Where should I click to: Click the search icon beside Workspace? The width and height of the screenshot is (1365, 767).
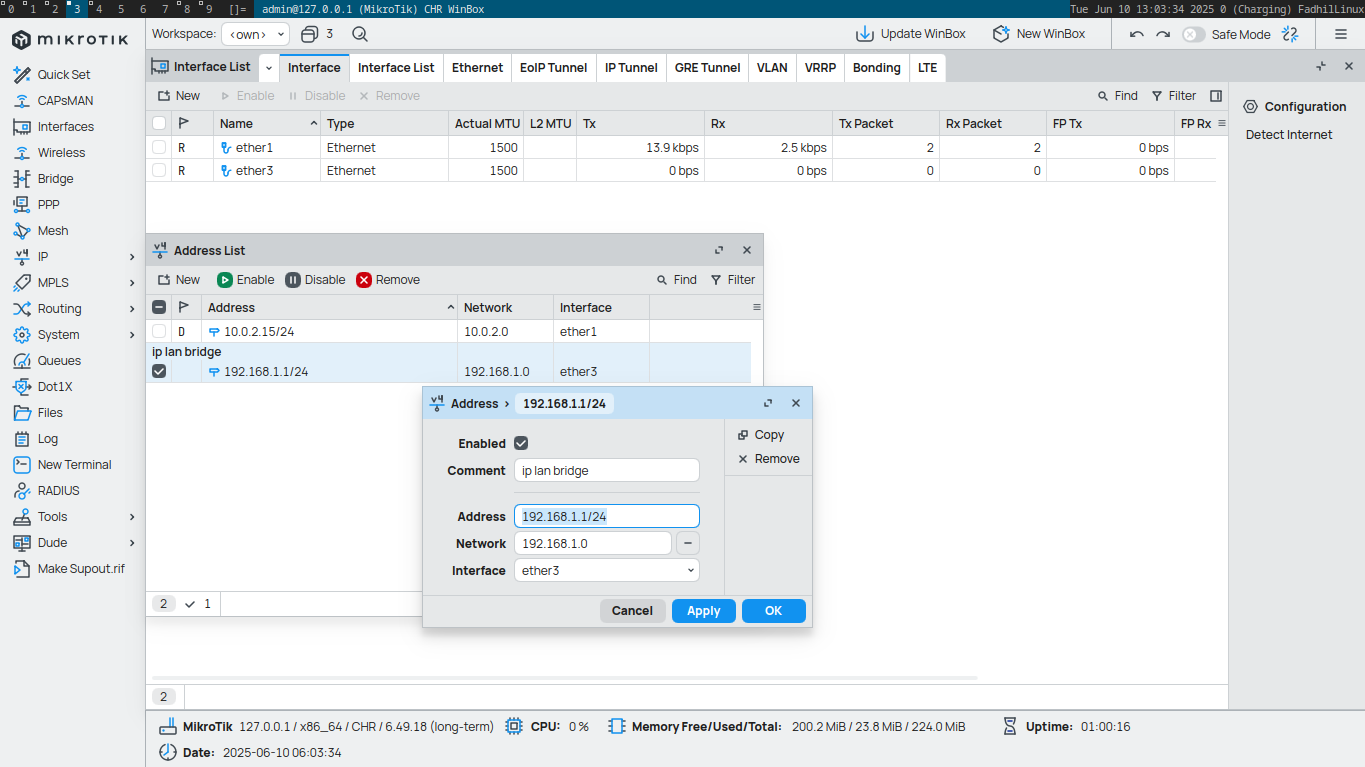coord(360,34)
